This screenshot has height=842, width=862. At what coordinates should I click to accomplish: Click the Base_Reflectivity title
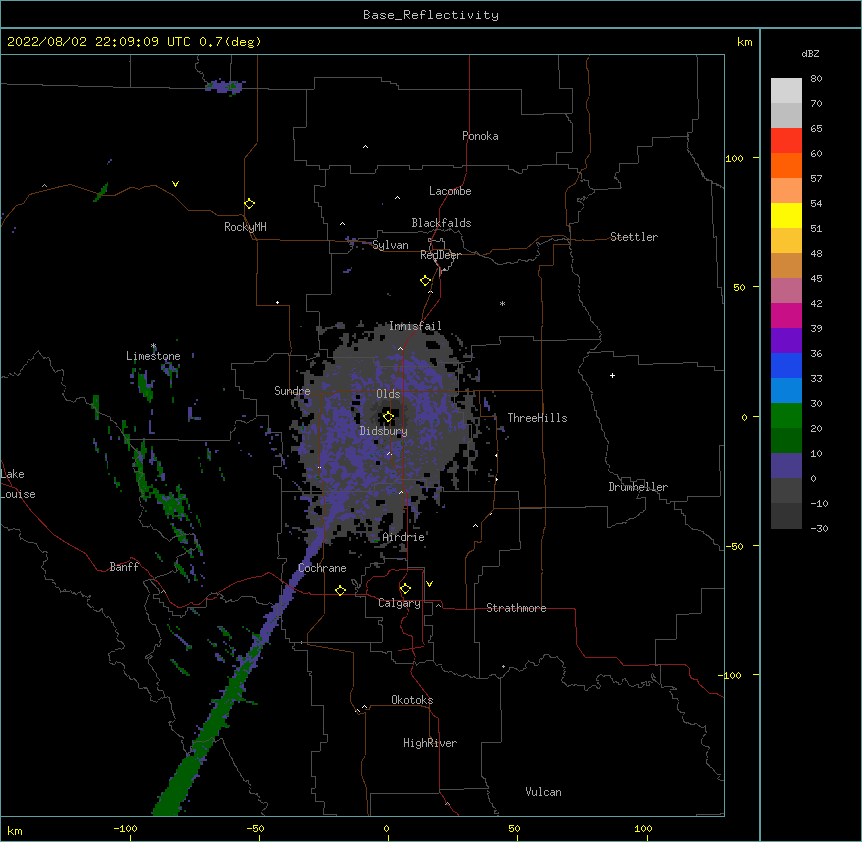(x=431, y=15)
